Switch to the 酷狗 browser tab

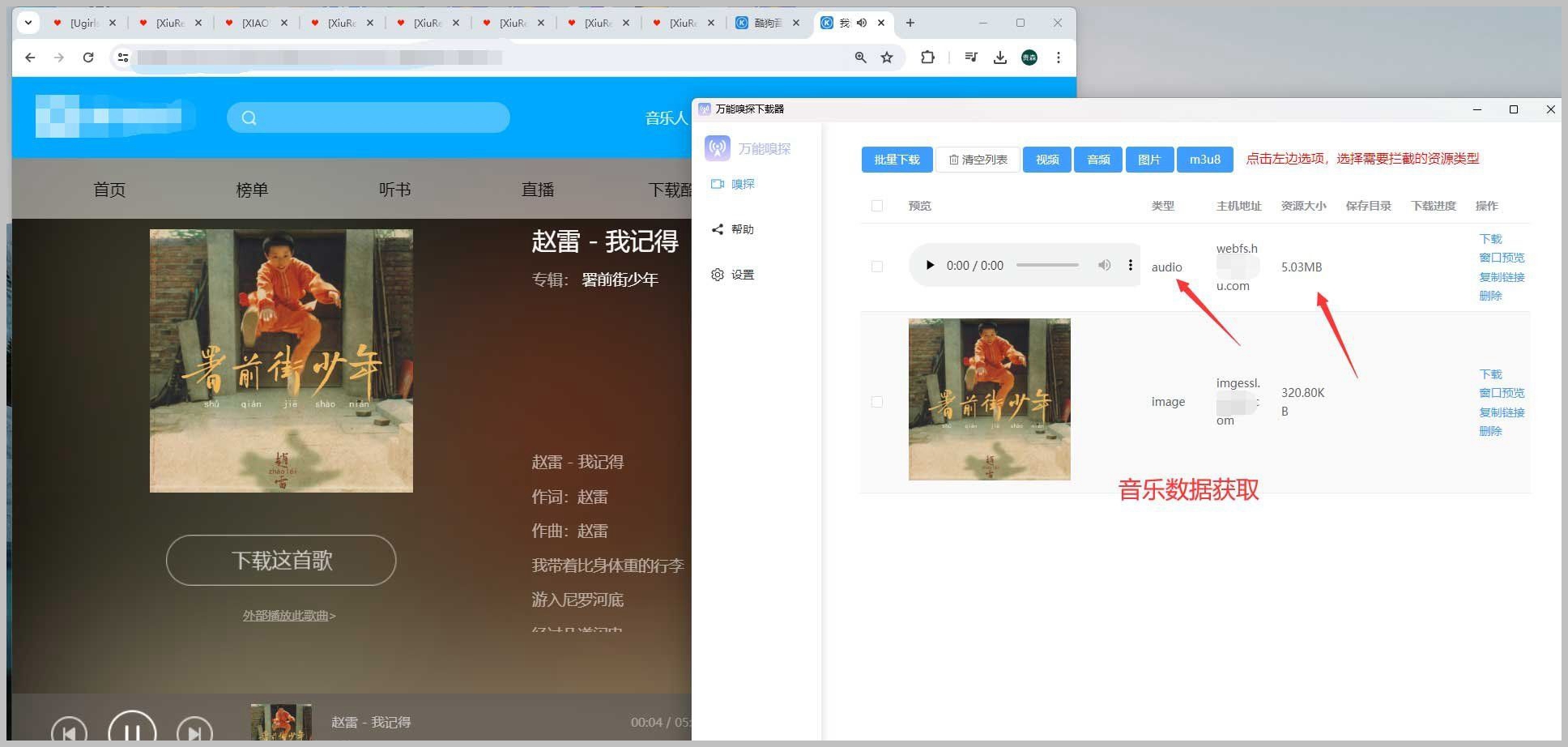pos(767,23)
